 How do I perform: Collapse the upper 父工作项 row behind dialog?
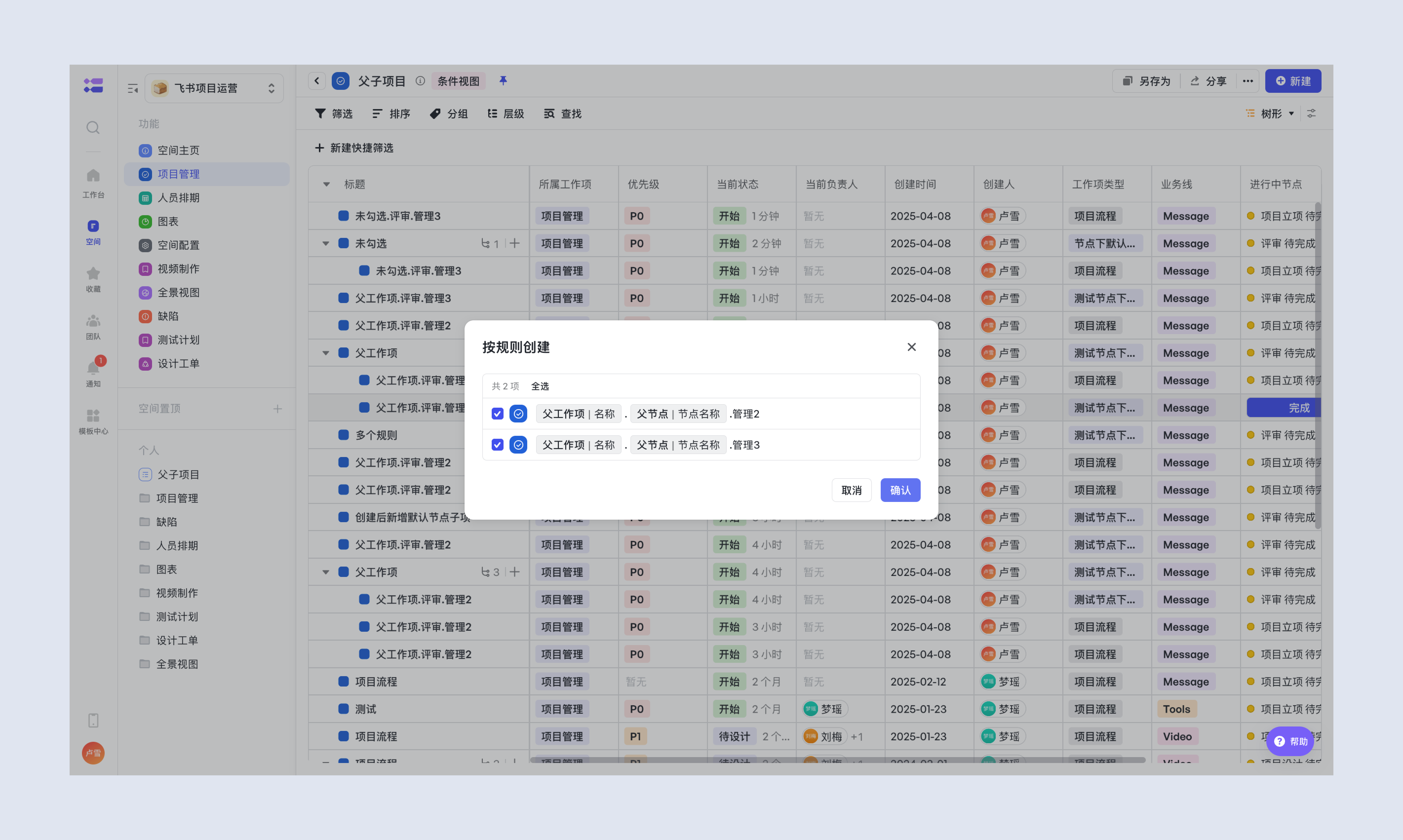326,353
